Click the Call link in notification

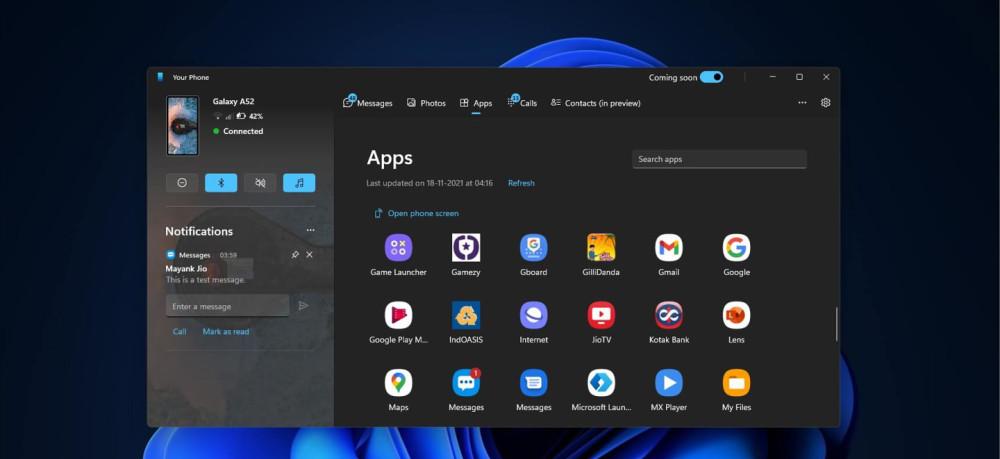pyautogui.click(x=179, y=332)
